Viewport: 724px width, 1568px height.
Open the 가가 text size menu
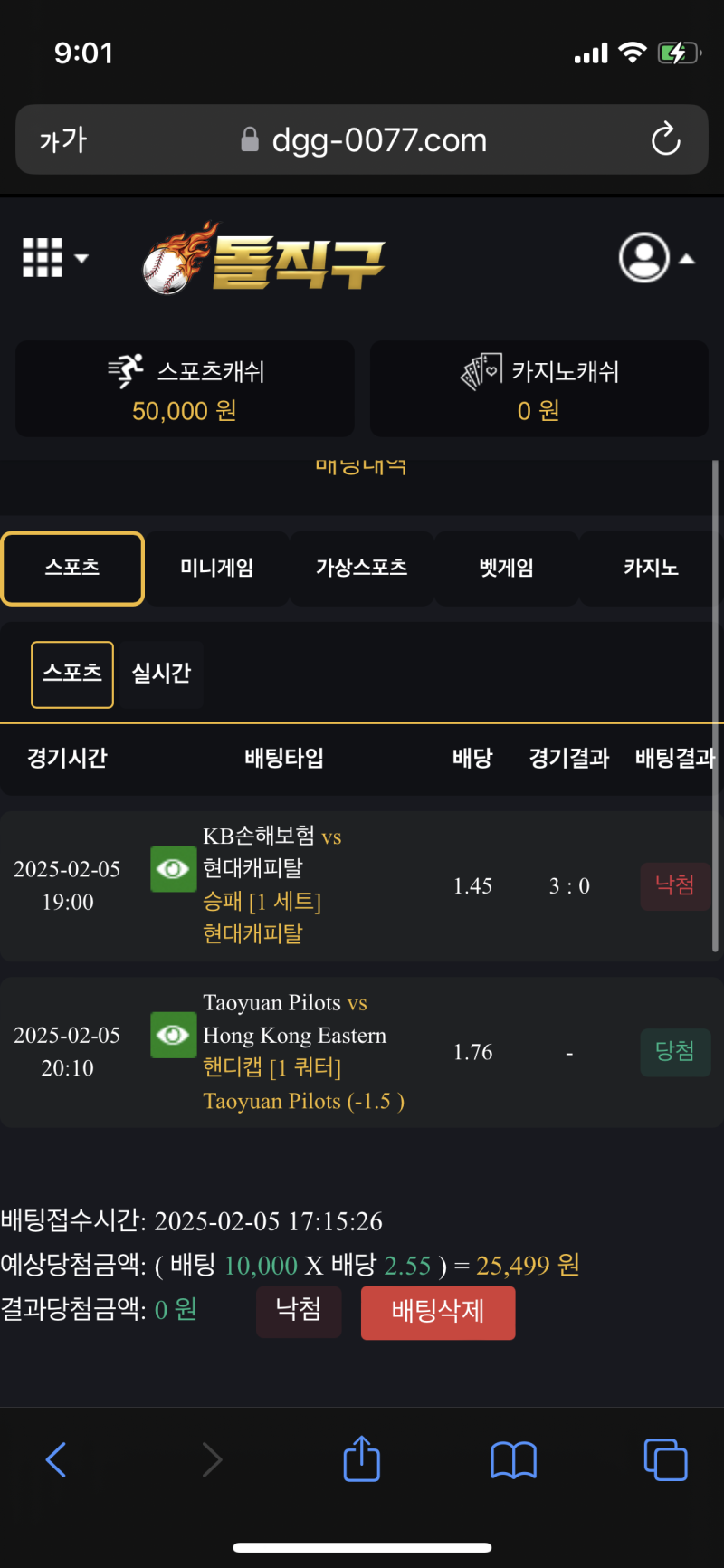click(63, 140)
